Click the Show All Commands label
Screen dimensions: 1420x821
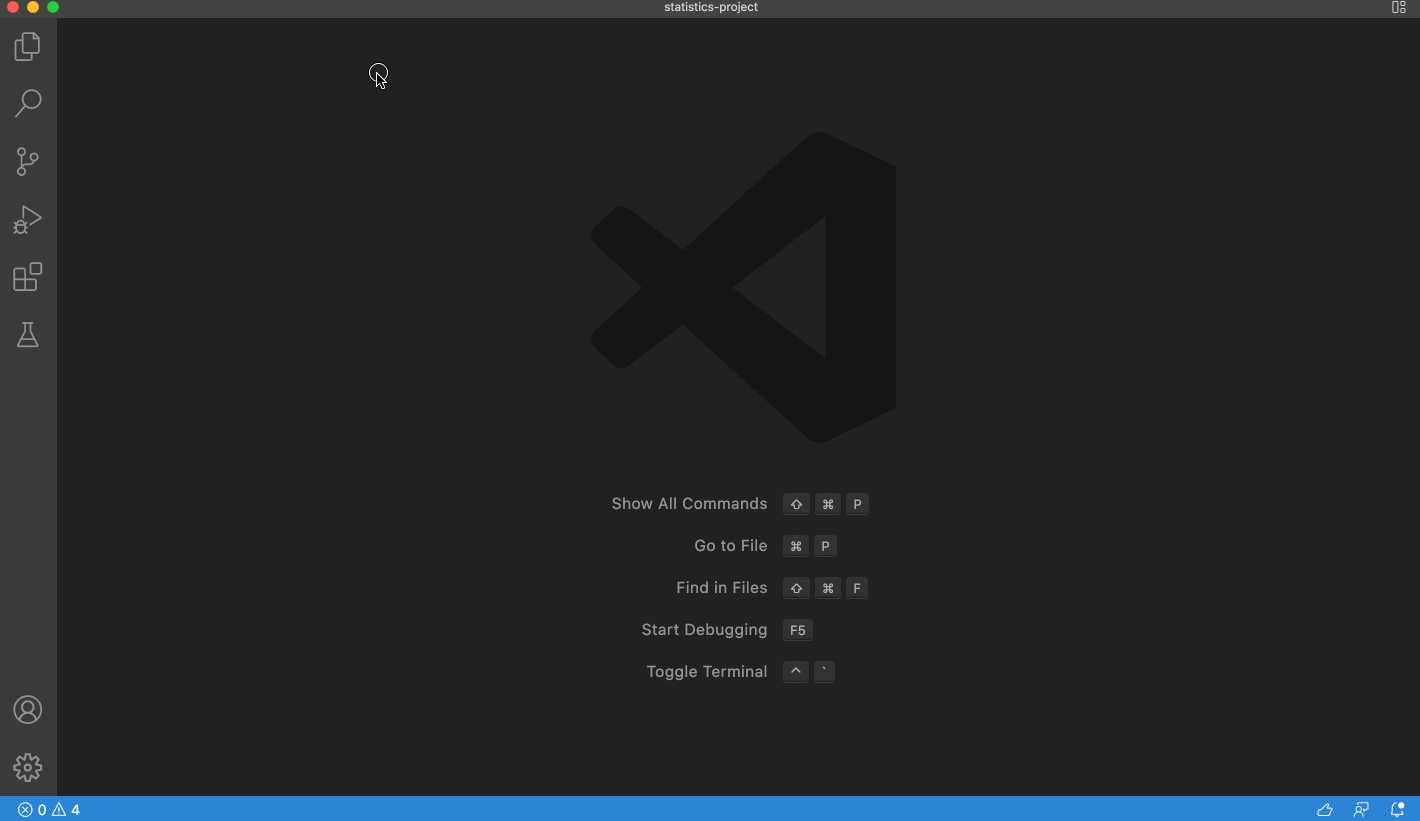[689, 504]
